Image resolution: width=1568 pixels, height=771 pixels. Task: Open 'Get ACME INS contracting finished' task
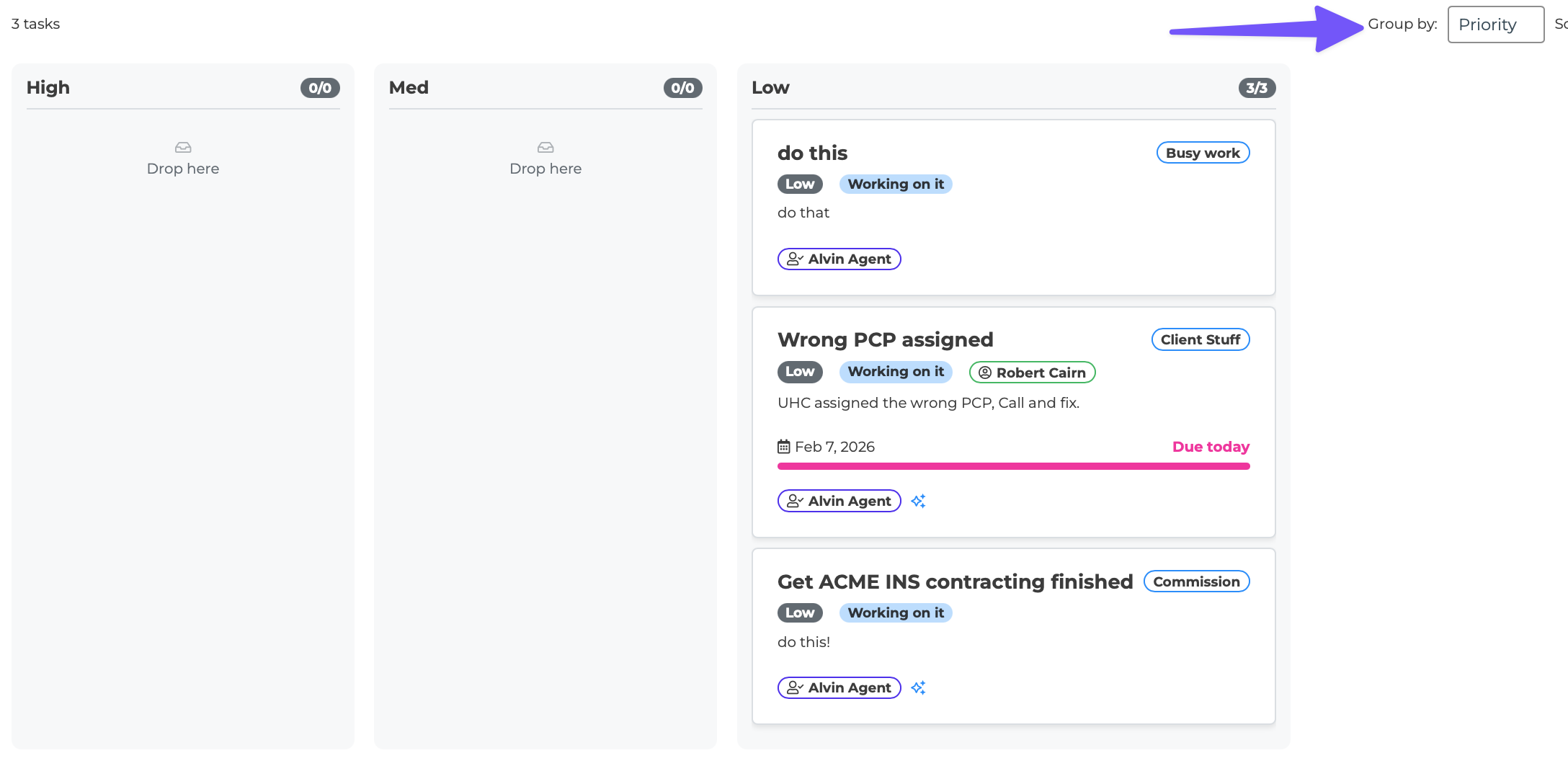(955, 581)
